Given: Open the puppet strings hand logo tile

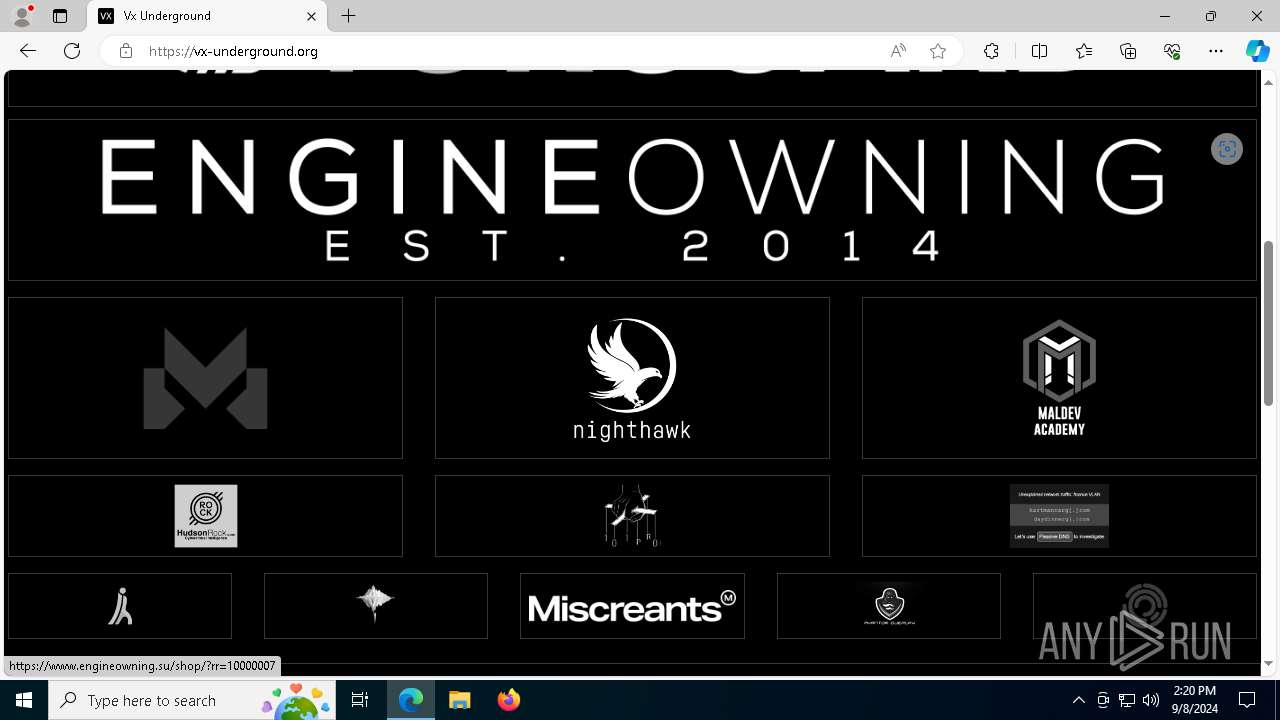Looking at the screenshot, I should point(632,516).
